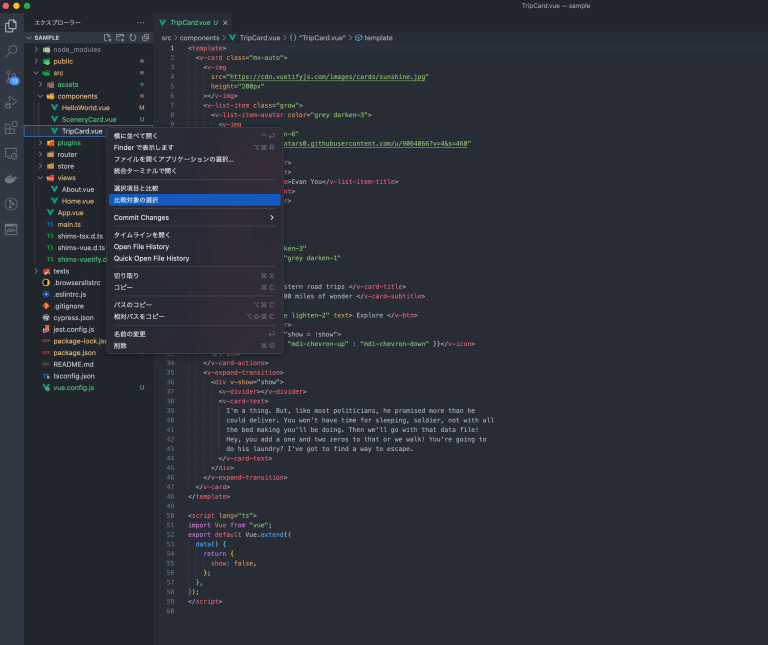Image resolution: width=768 pixels, height=645 pixels.
Task: Expand the tests folder
Action: click(61, 270)
